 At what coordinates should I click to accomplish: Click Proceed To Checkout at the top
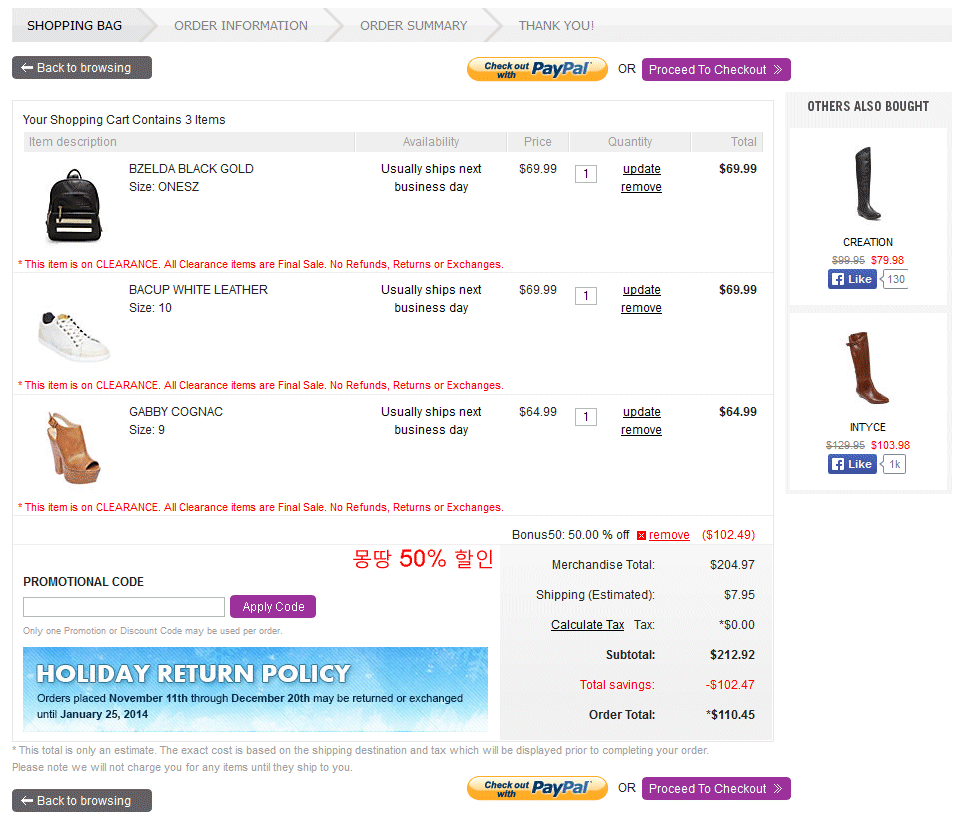716,70
